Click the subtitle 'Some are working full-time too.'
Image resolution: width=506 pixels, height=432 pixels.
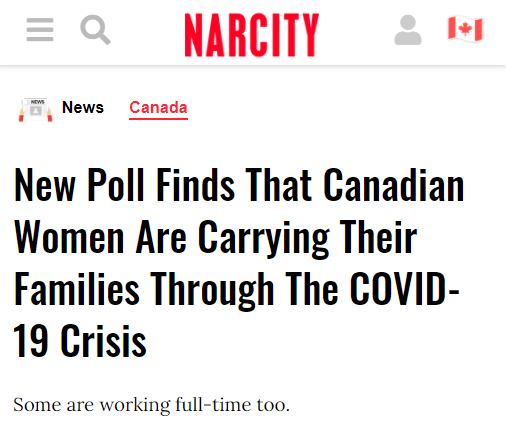(x=151, y=405)
